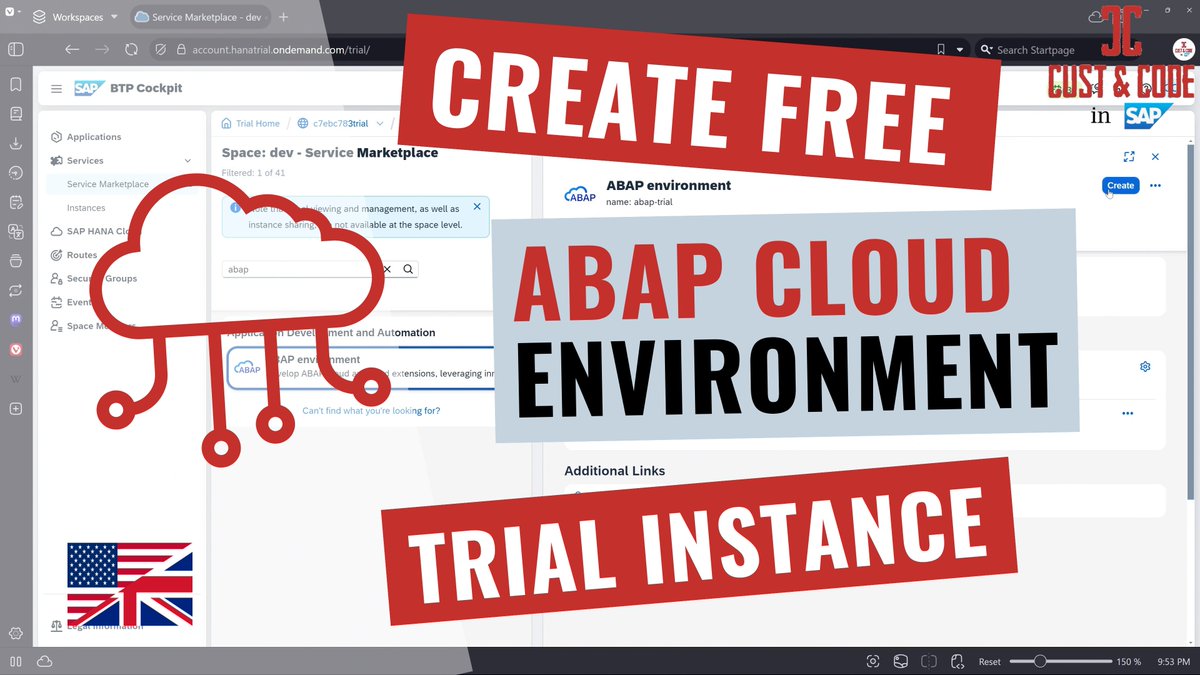Open the user profile avatar

tap(1183, 49)
